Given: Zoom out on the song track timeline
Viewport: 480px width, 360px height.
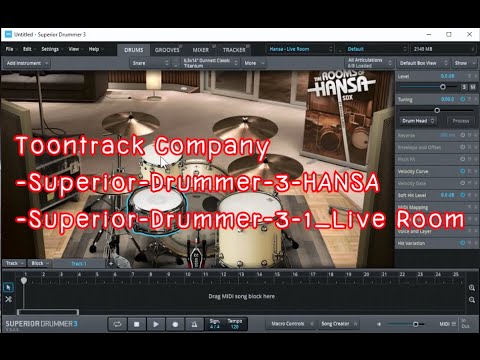Looking at the screenshot, I should 472,300.
